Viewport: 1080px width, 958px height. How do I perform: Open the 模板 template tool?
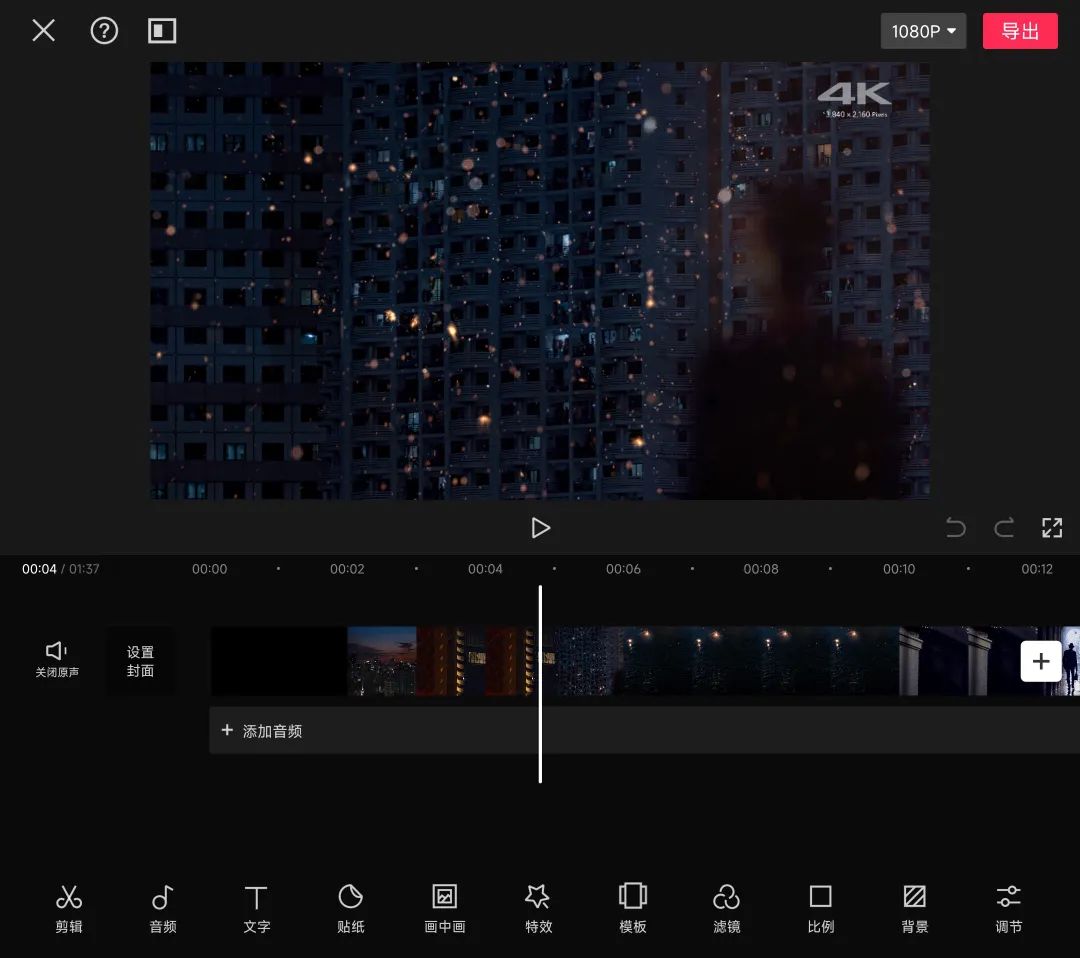pos(632,908)
